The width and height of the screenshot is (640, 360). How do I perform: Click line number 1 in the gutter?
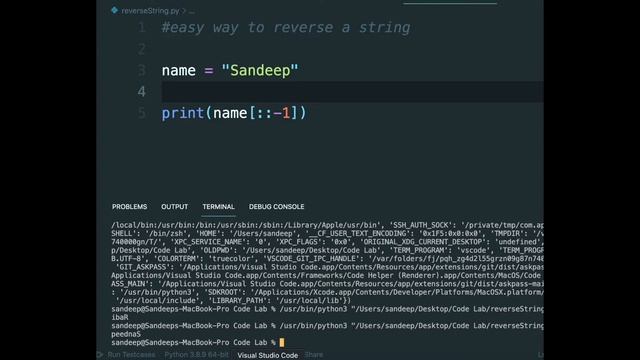tap(142, 27)
